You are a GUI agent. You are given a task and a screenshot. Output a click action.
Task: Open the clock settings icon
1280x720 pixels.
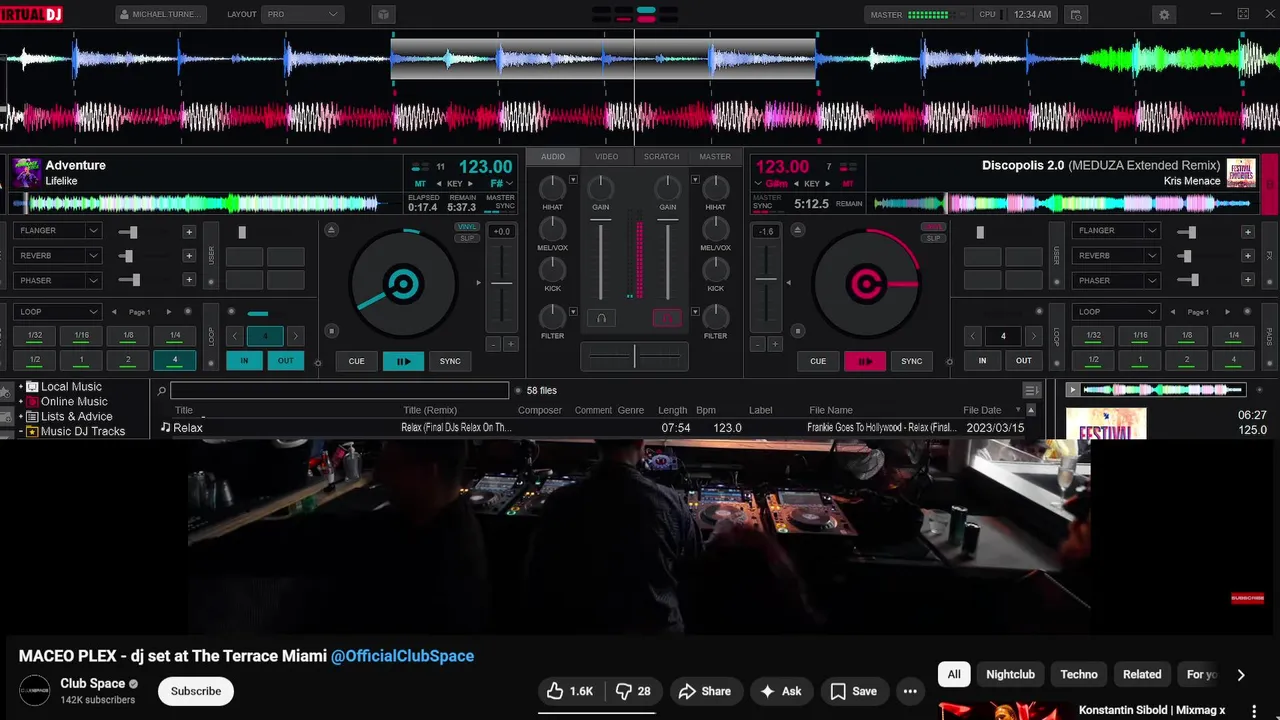(1076, 15)
